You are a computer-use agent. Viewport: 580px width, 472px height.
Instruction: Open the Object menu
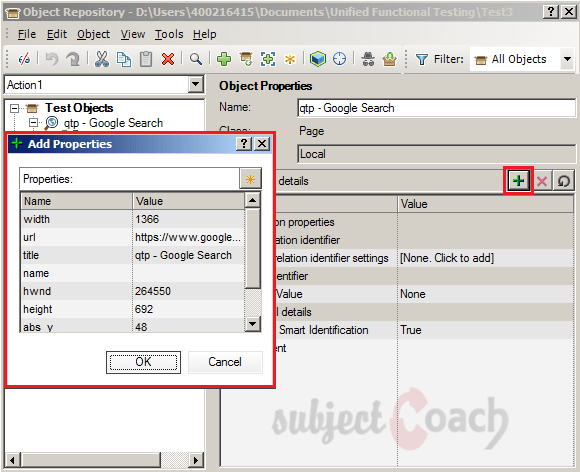pyautogui.click(x=93, y=34)
